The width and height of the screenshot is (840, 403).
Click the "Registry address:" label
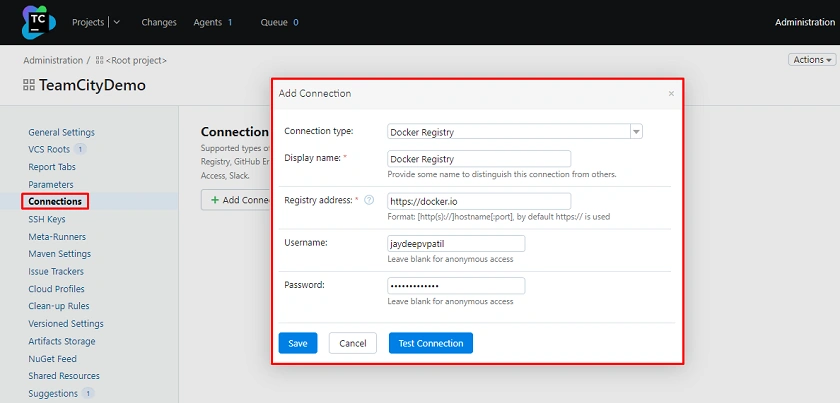coord(319,200)
